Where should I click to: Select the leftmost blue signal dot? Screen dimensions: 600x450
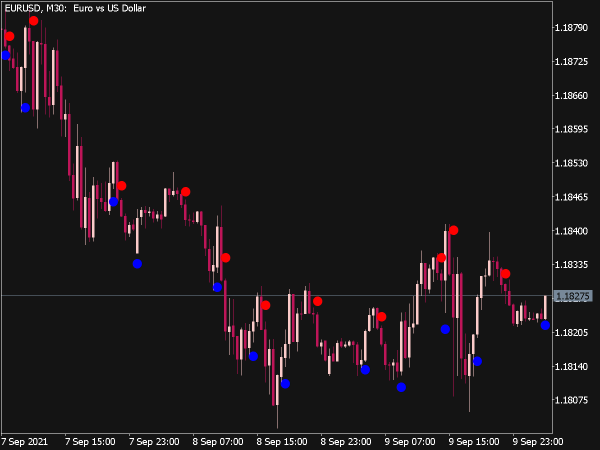(5, 55)
